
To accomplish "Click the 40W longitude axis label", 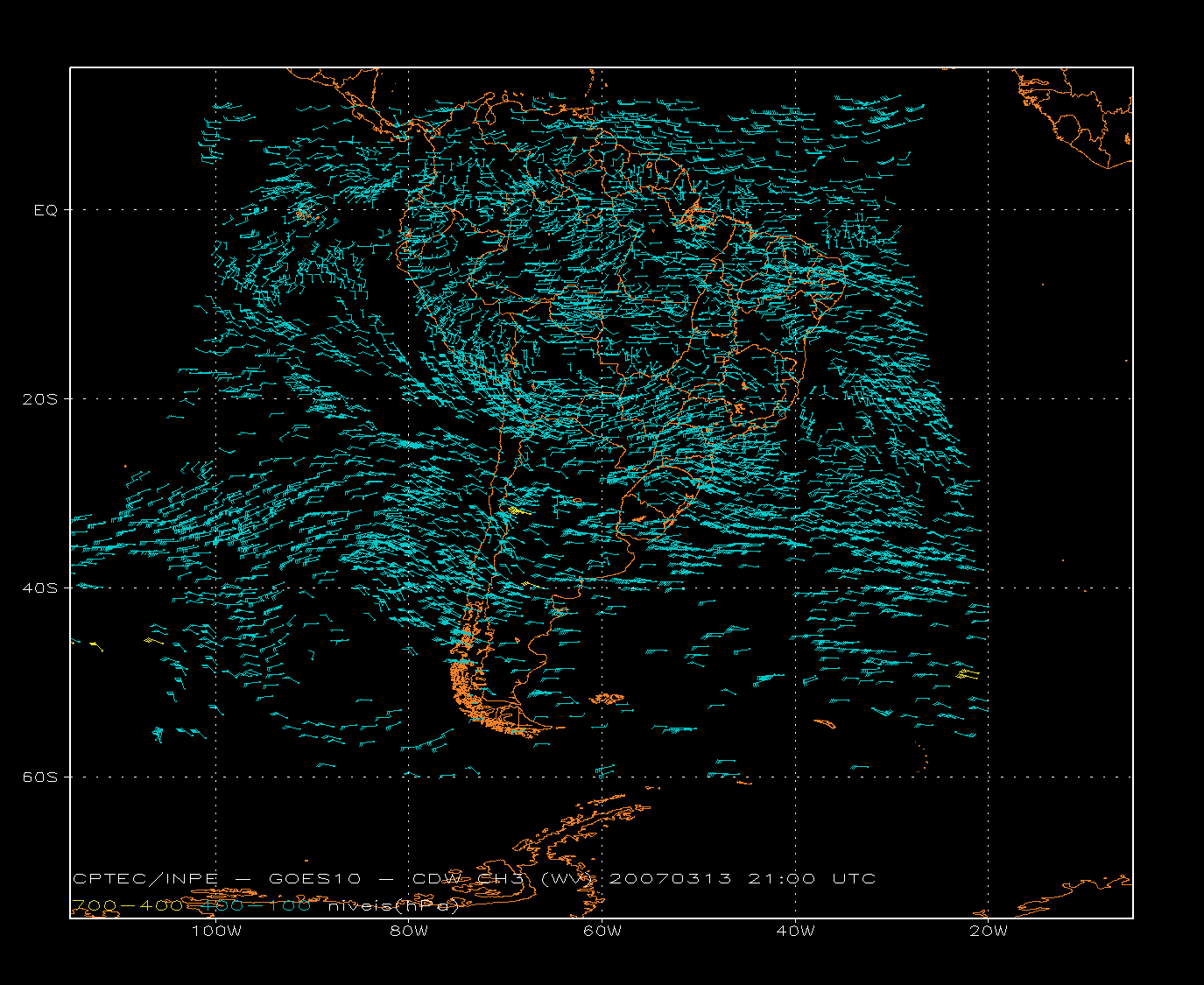I will coord(795,931).
